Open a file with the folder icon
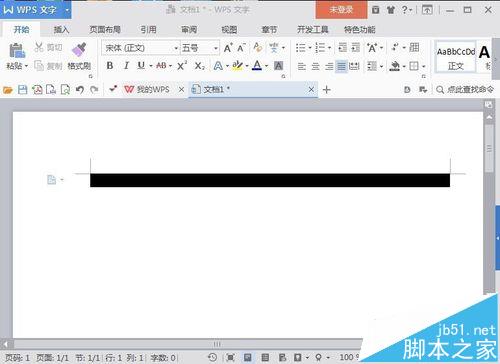The width and height of the screenshot is (500, 364). [x=8, y=90]
